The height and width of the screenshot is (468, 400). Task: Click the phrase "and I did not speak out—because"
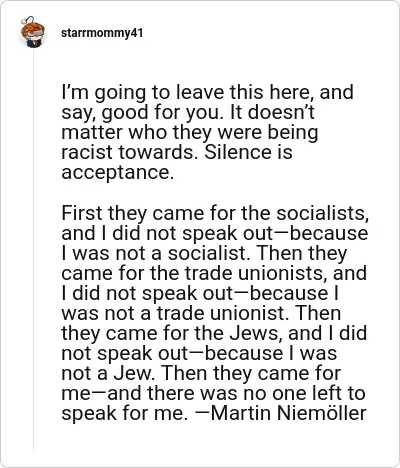pos(215,233)
